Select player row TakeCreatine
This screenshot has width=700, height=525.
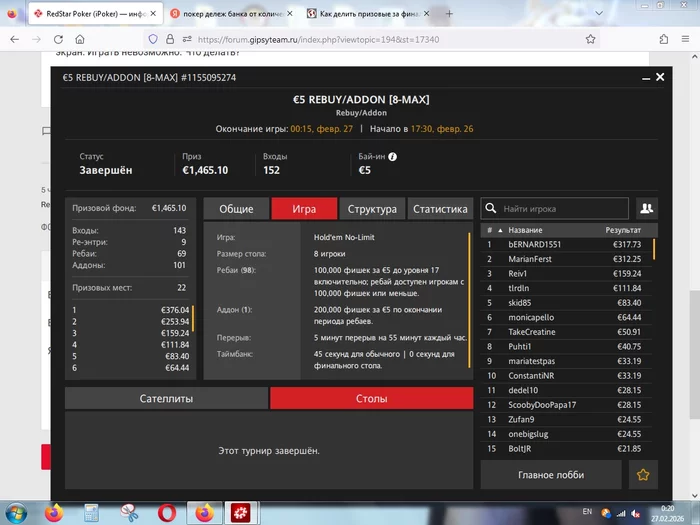(x=566, y=332)
